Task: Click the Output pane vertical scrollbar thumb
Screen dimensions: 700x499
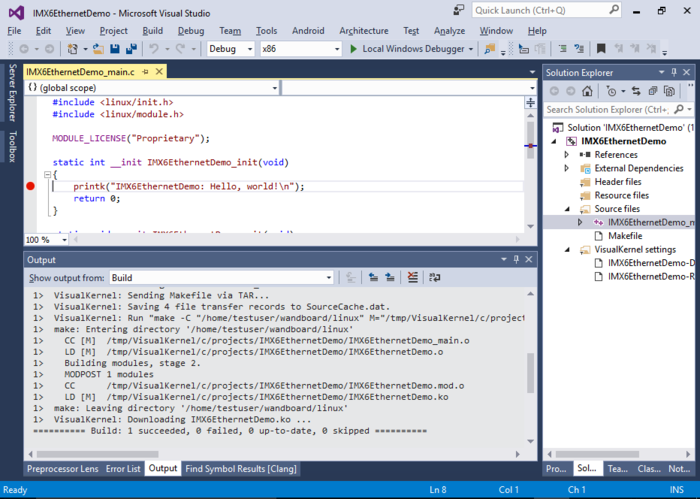Action: (x=530, y=373)
